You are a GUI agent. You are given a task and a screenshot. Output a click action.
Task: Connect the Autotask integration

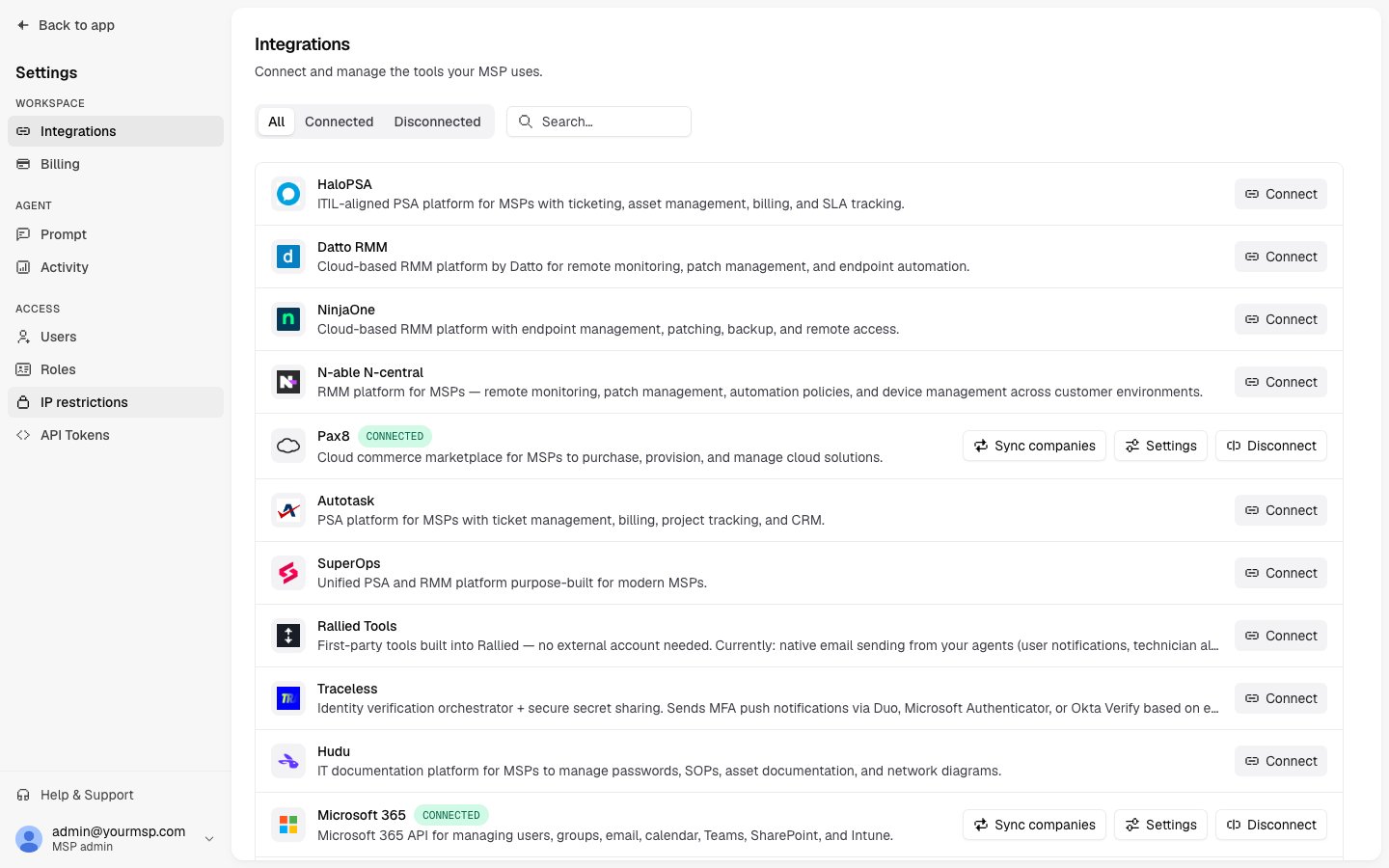(x=1281, y=510)
